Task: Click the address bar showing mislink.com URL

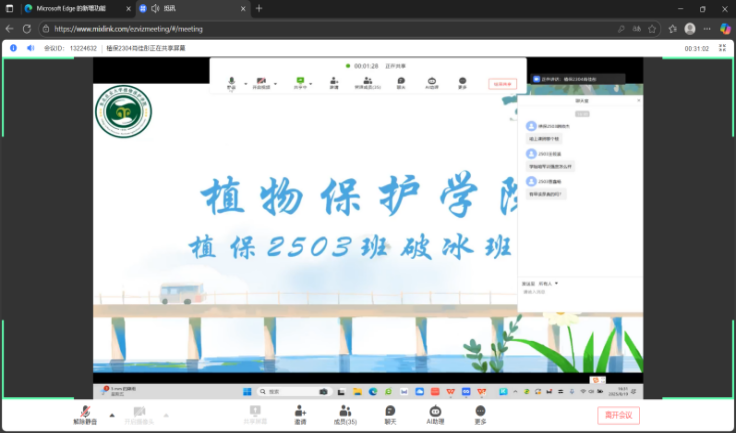Action: point(300,29)
